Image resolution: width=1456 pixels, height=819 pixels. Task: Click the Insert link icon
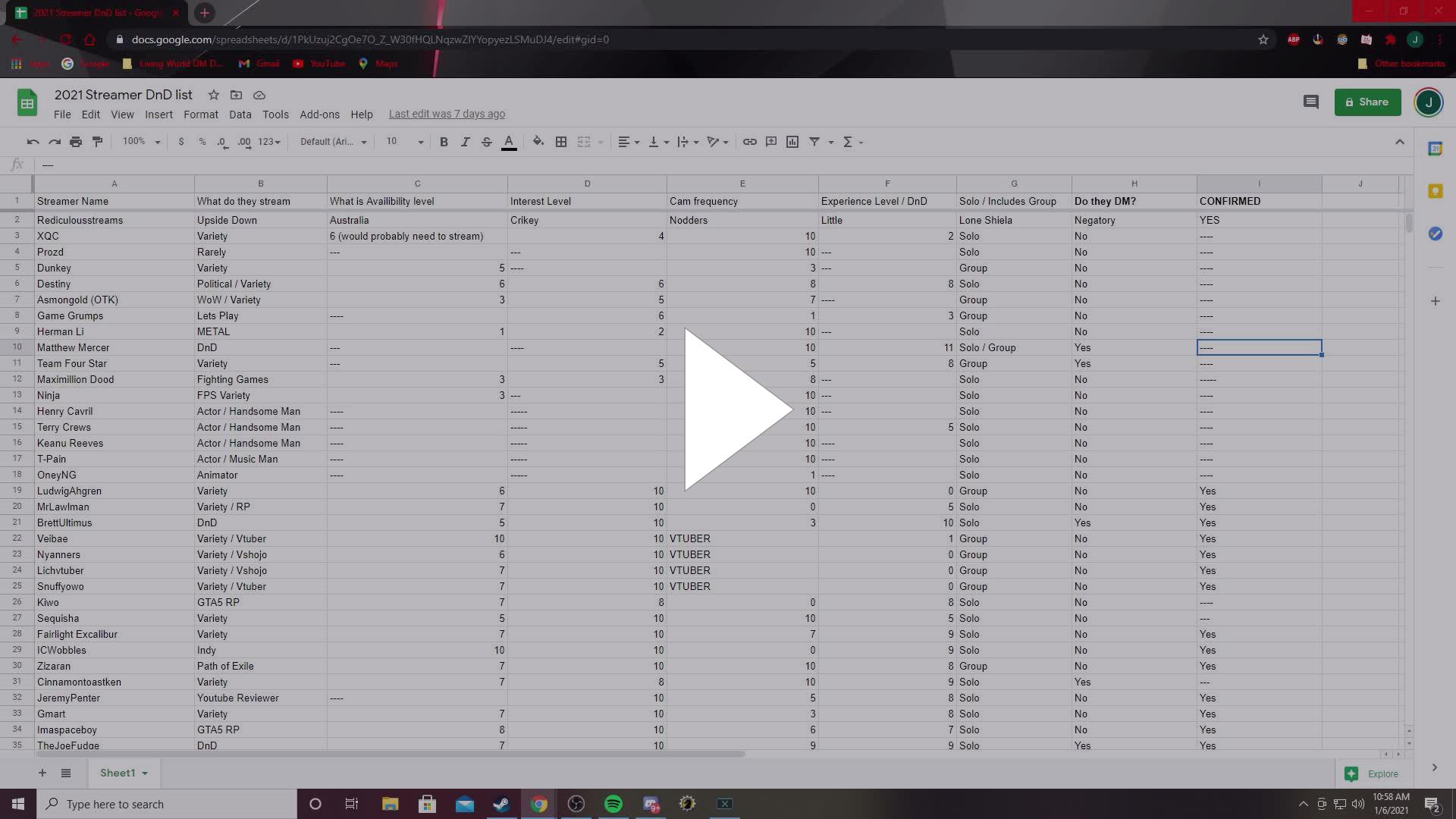point(749,142)
